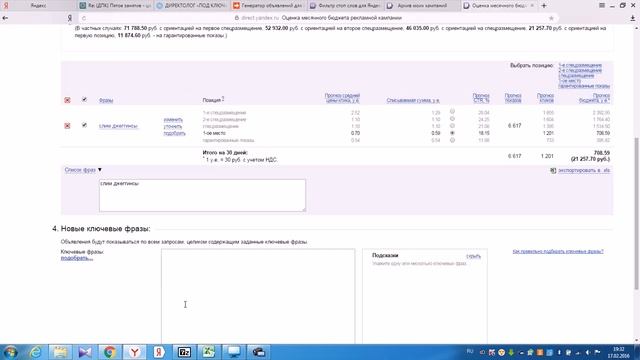Reload the page with the refresh icon
This screenshot has height=360, width=640.
click(x=84, y=18)
